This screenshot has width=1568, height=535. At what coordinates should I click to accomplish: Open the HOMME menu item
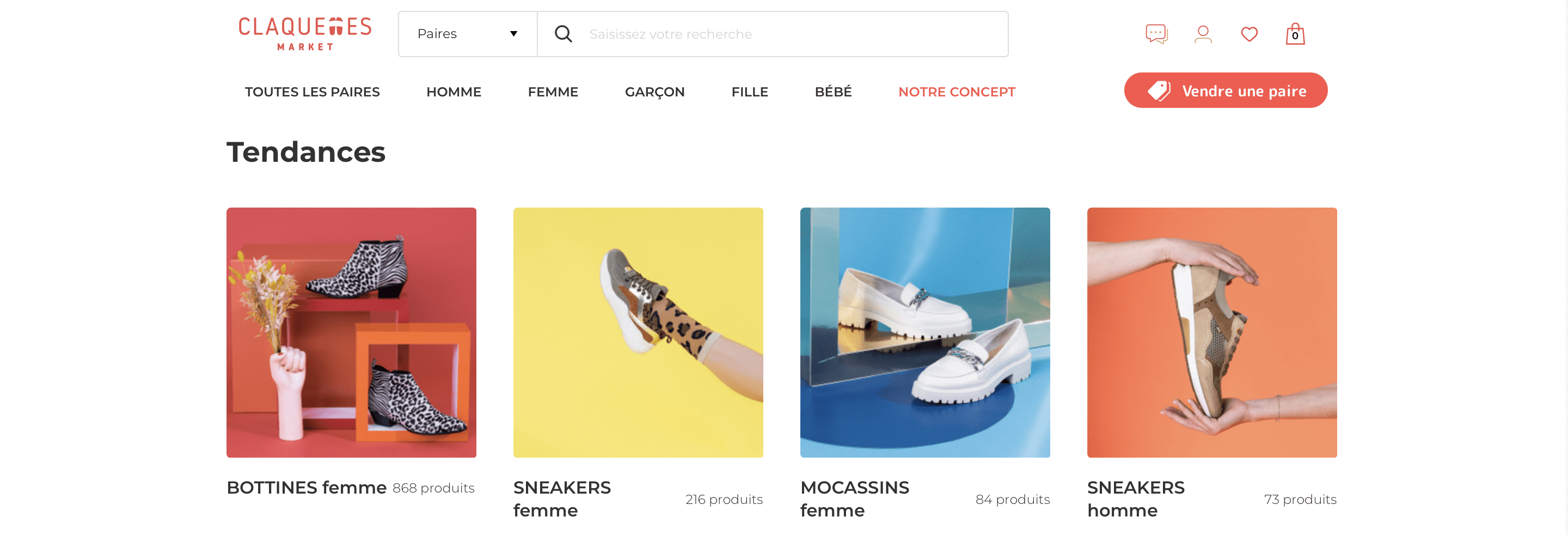point(454,92)
